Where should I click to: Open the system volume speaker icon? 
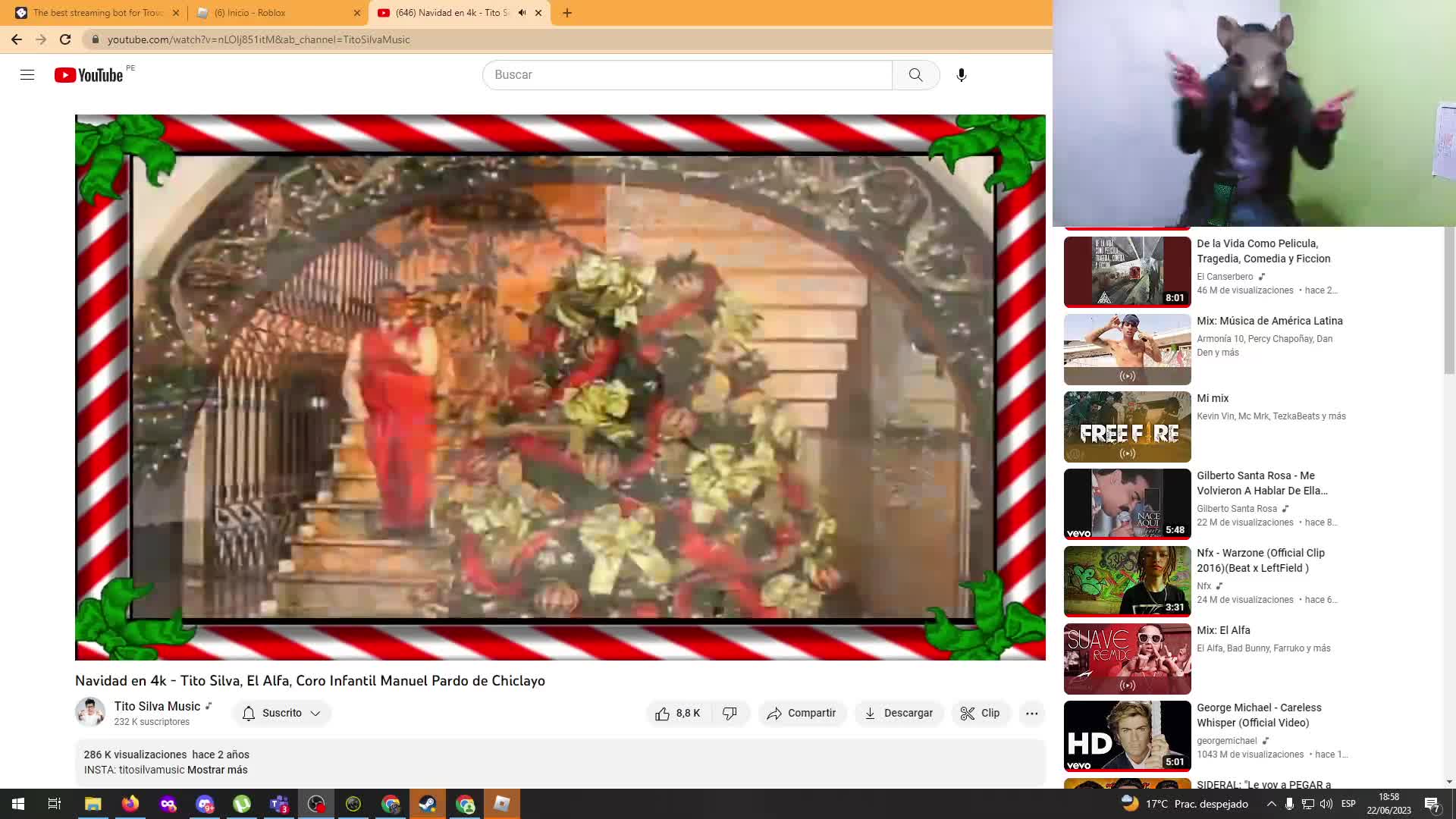coord(1326,804)
